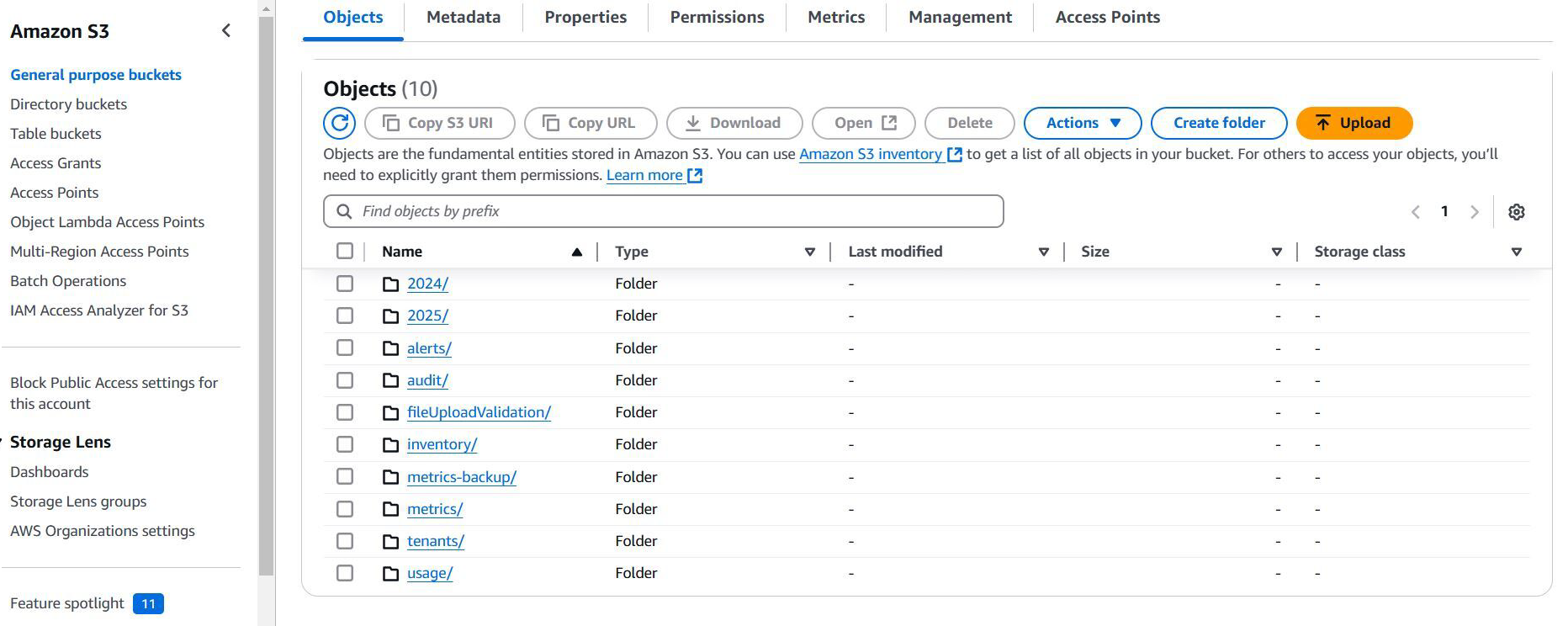Click folder icon beside 2024/
The height and width of the screenshot is (626, 1568).
390,284
